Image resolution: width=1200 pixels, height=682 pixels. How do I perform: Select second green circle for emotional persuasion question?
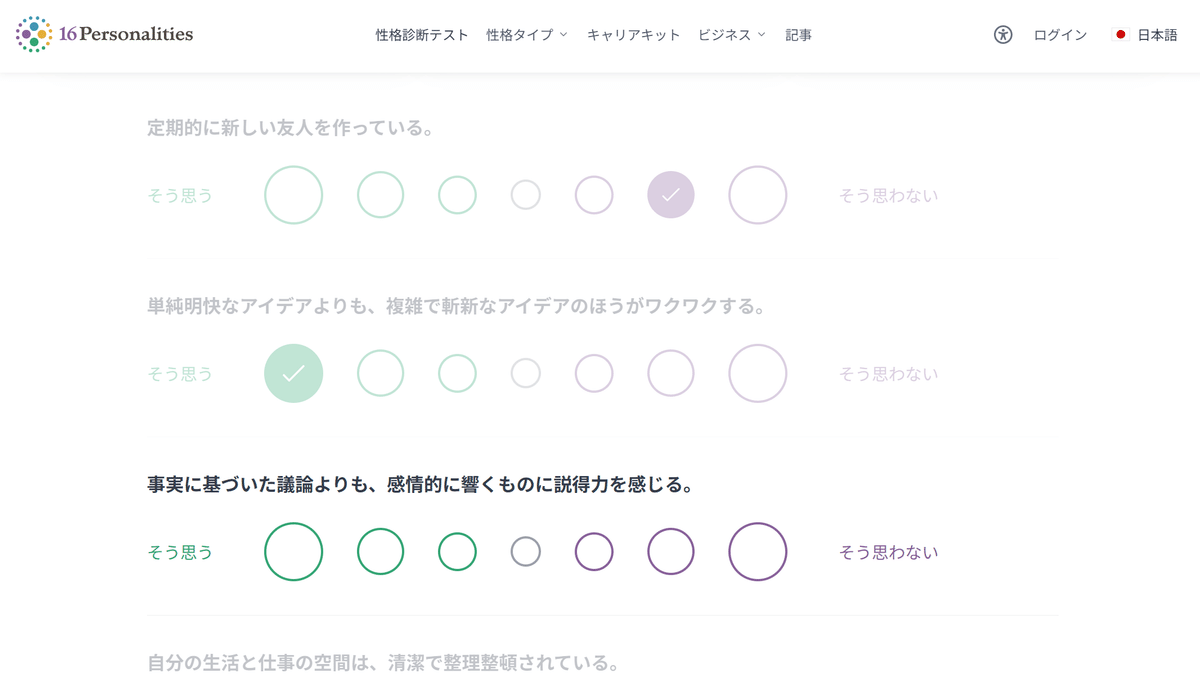(x=380, y=552)
